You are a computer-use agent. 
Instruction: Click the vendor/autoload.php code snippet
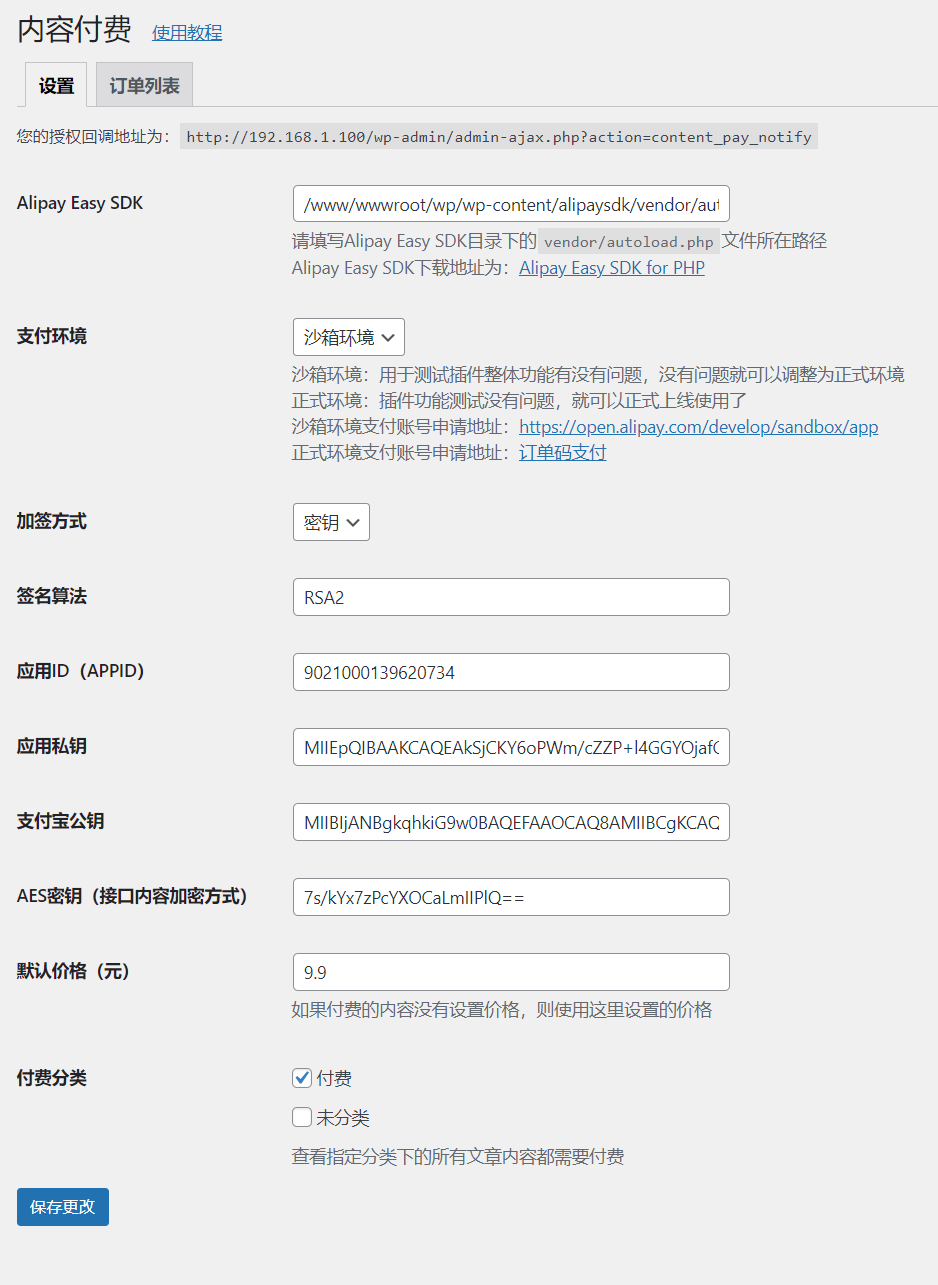(x=629, y=242)
